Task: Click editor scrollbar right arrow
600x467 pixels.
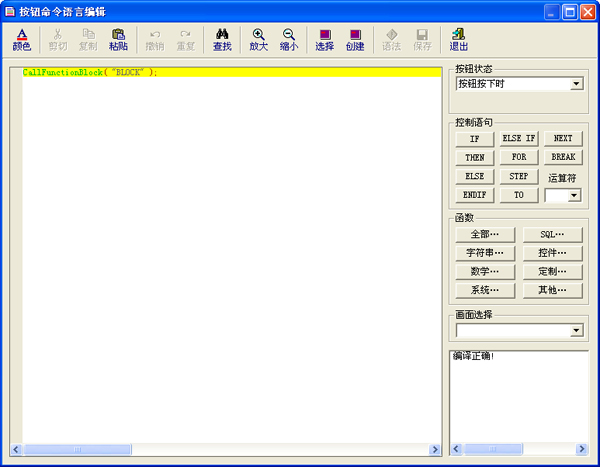Action: tap(435, 449)
